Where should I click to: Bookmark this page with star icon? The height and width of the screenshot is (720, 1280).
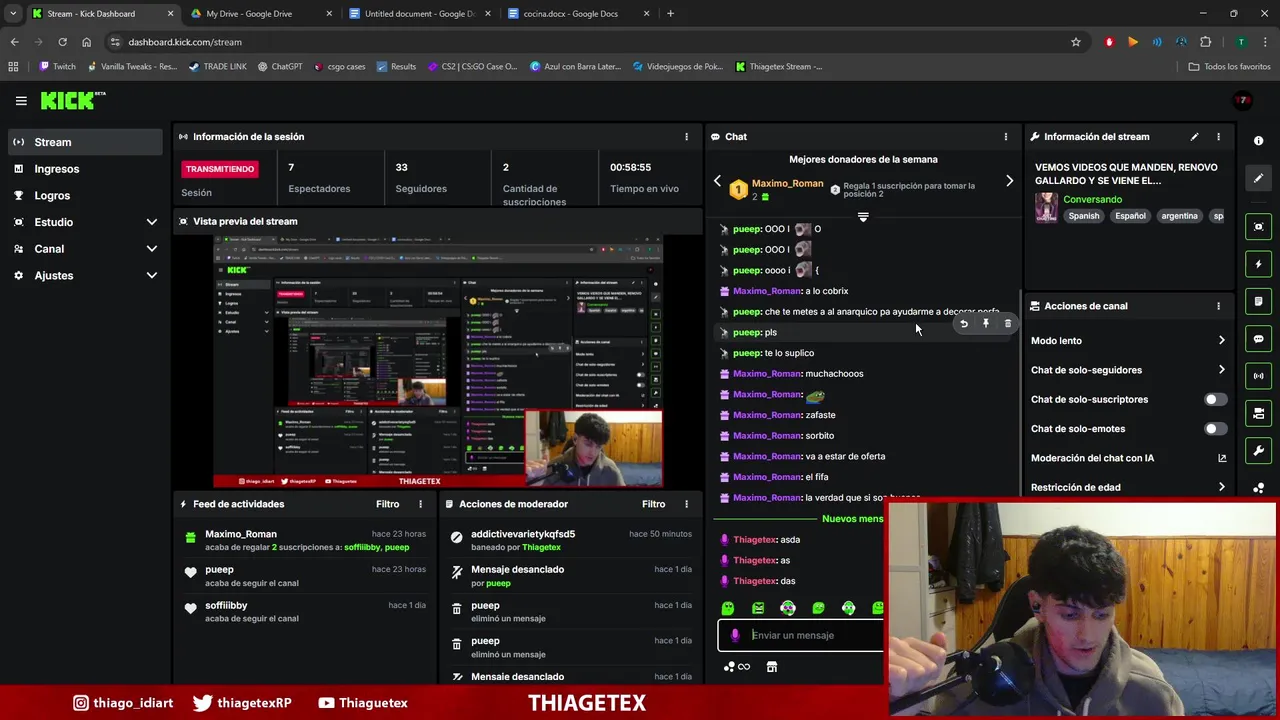point(1076,42)
